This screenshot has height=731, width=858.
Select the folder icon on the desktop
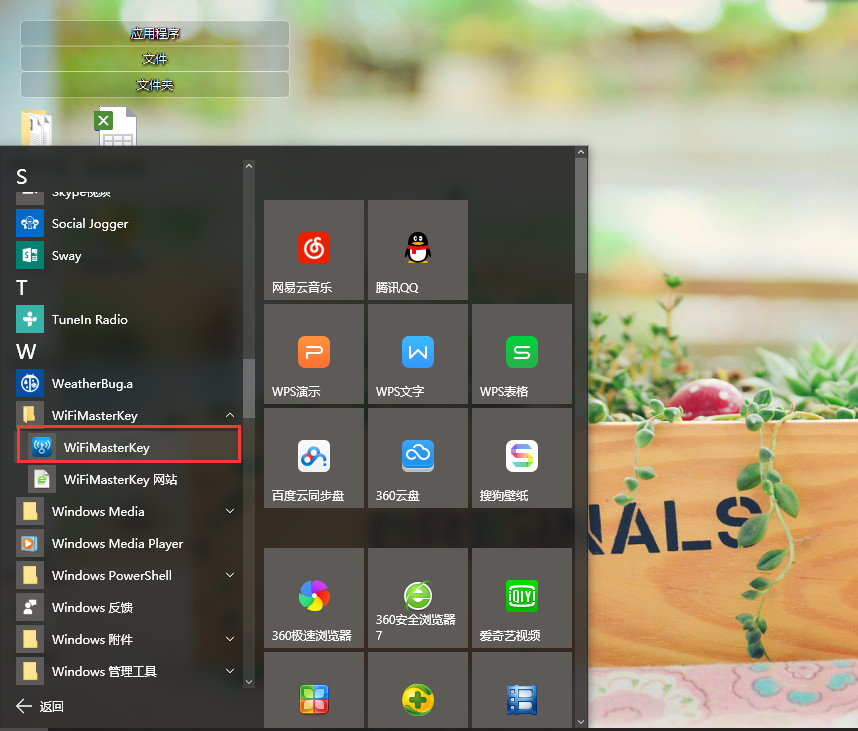(36, 127)
